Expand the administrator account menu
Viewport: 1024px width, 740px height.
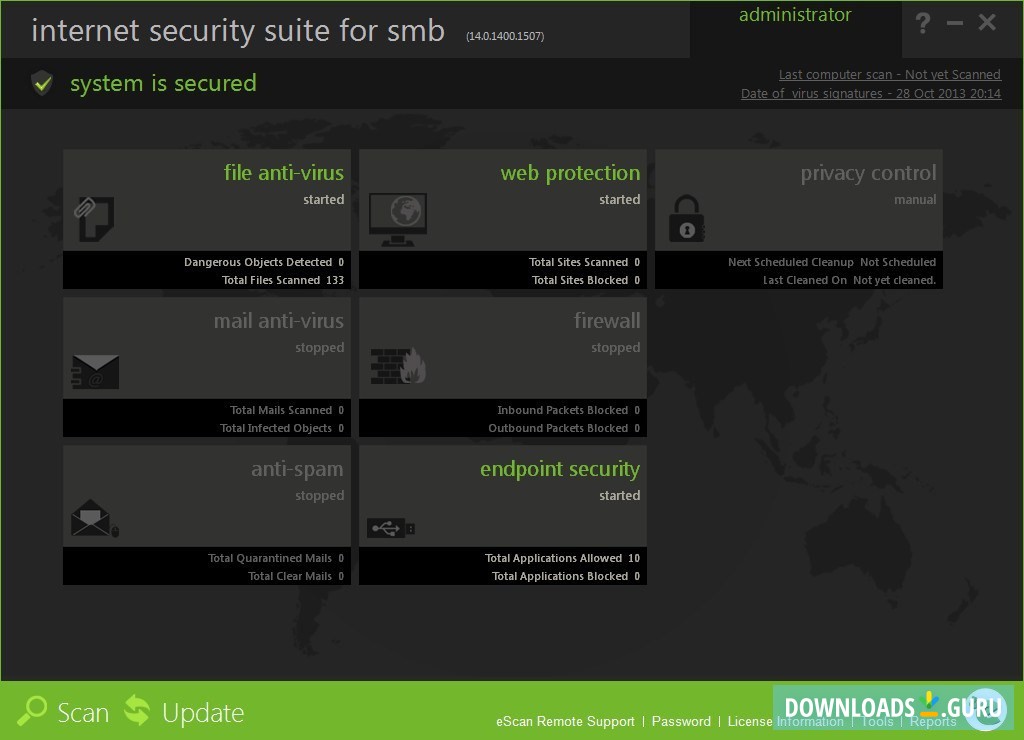pyautogui.click(x=794, y=15)
